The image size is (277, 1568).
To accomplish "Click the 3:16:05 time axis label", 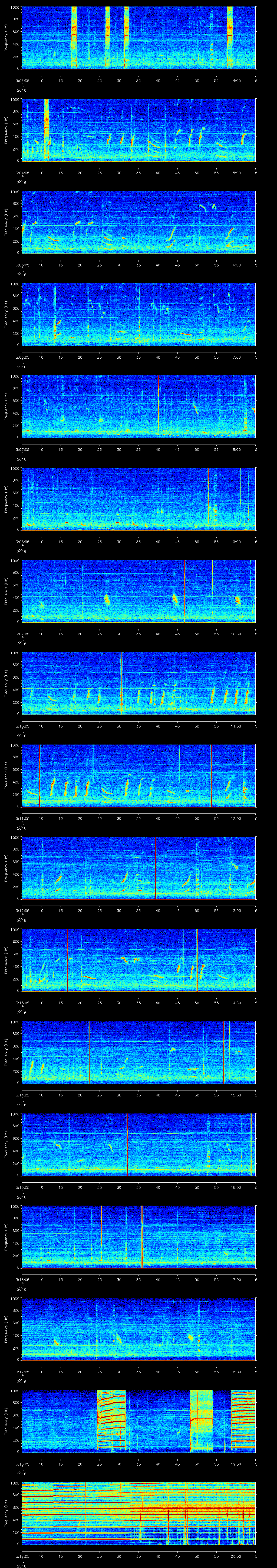I will (x=22, y=1279).
